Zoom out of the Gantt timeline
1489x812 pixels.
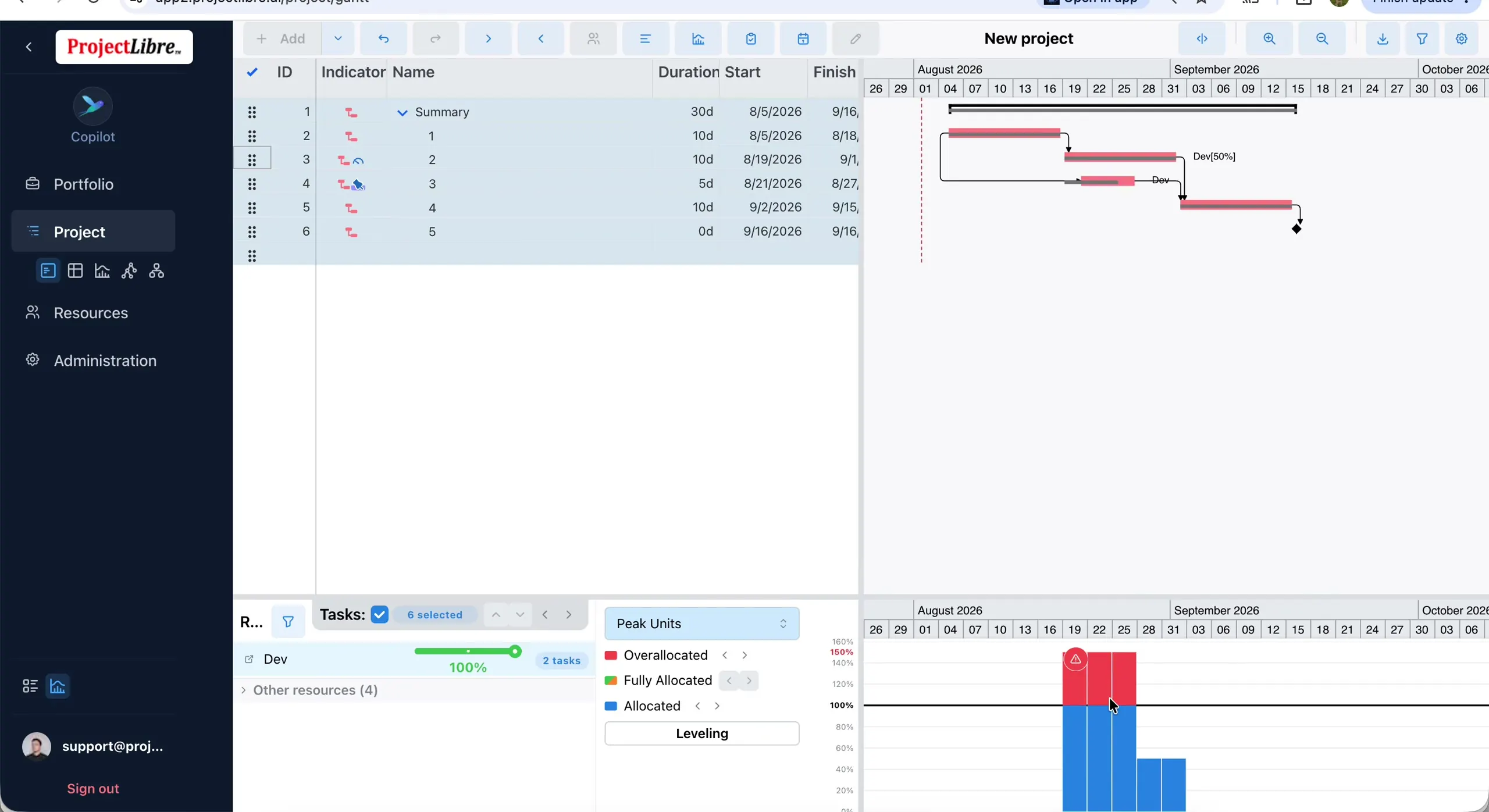[x=1322, y=39]
